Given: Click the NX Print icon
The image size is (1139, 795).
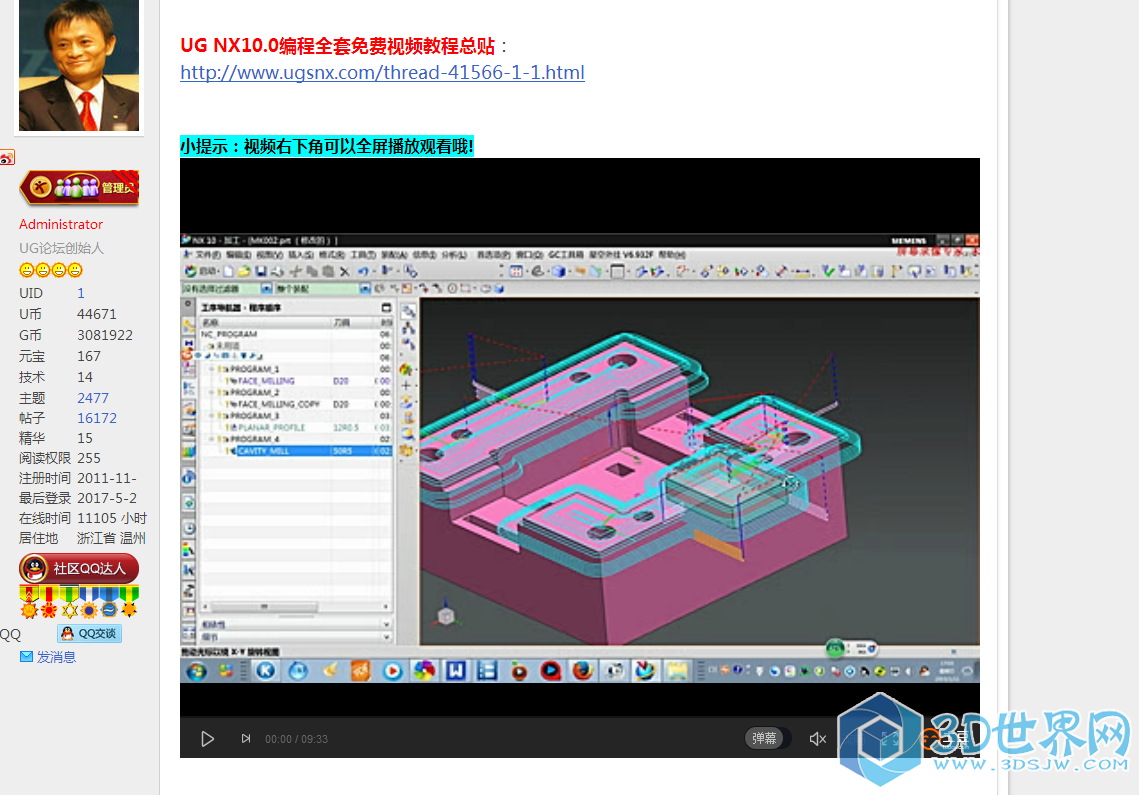Looking at the screenshot, I should (x=277, y=271).
